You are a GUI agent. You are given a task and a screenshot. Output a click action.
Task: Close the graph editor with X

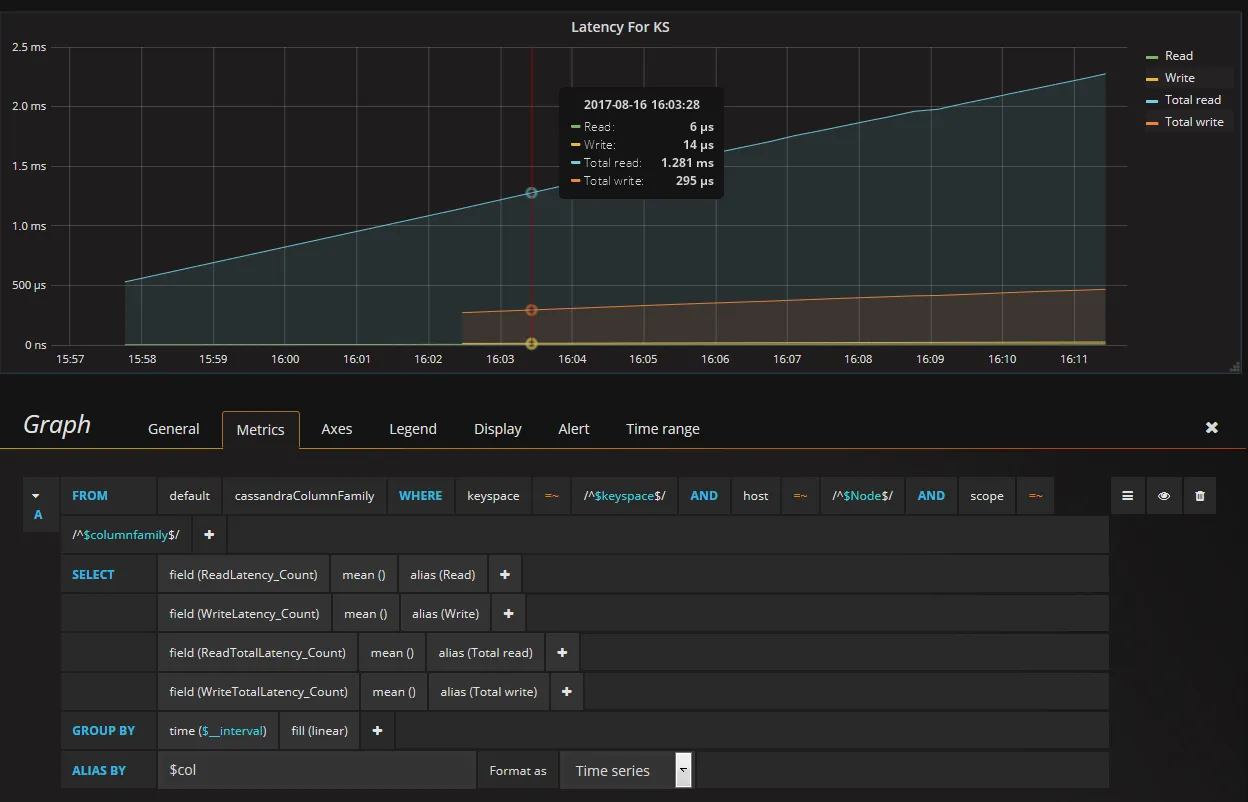[x=1211, y=428]
